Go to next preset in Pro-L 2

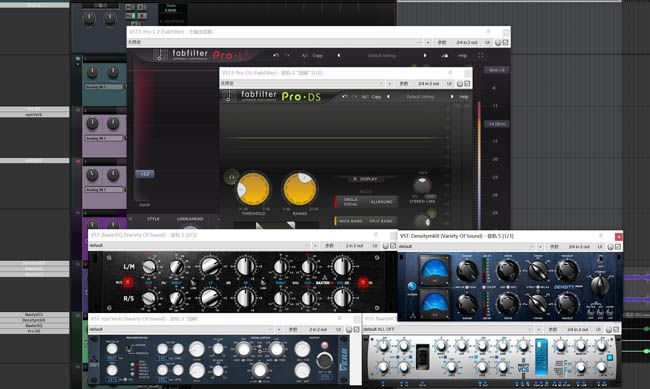point(425,55)
